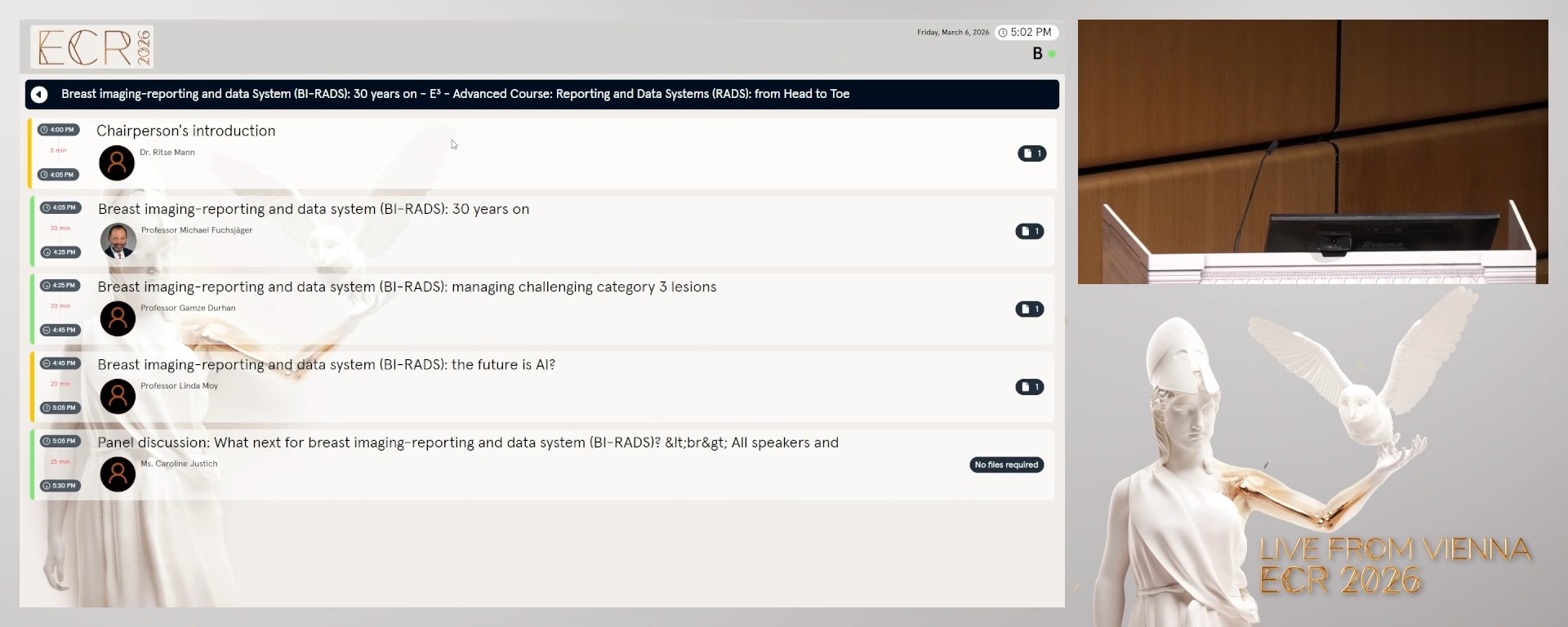Click the ECR 2026 logo
The width and height of the screenshot is (1568, 627).
point(92,47)
